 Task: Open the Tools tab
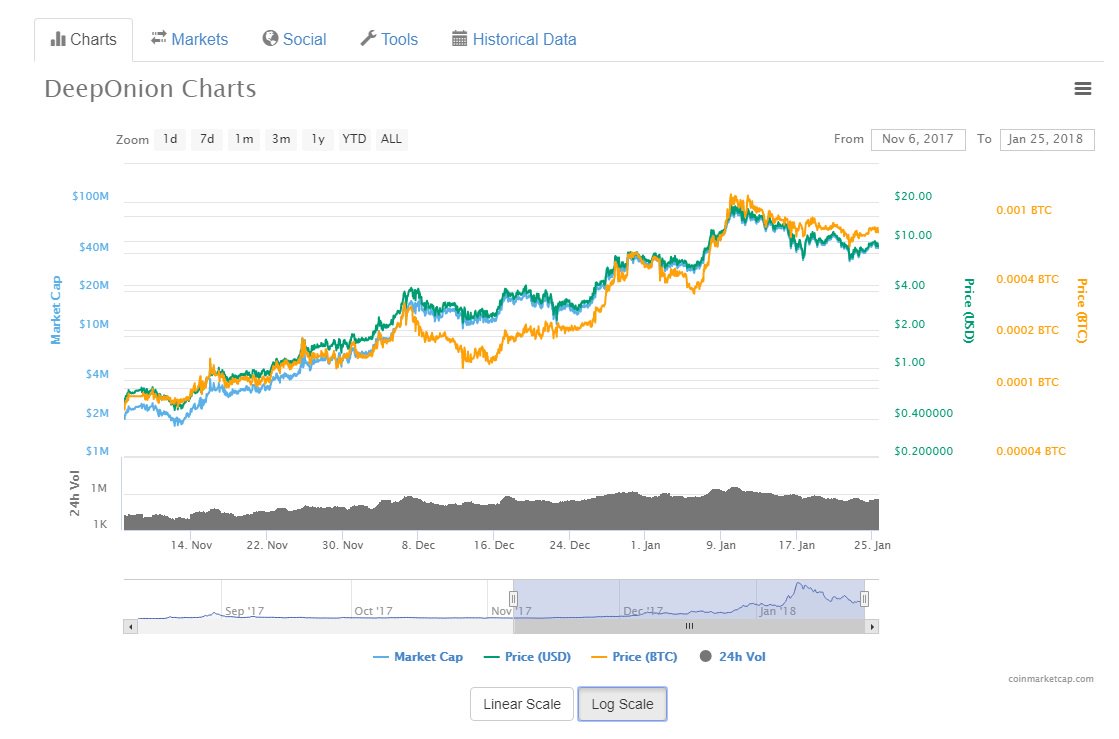(x=389, y=39)
